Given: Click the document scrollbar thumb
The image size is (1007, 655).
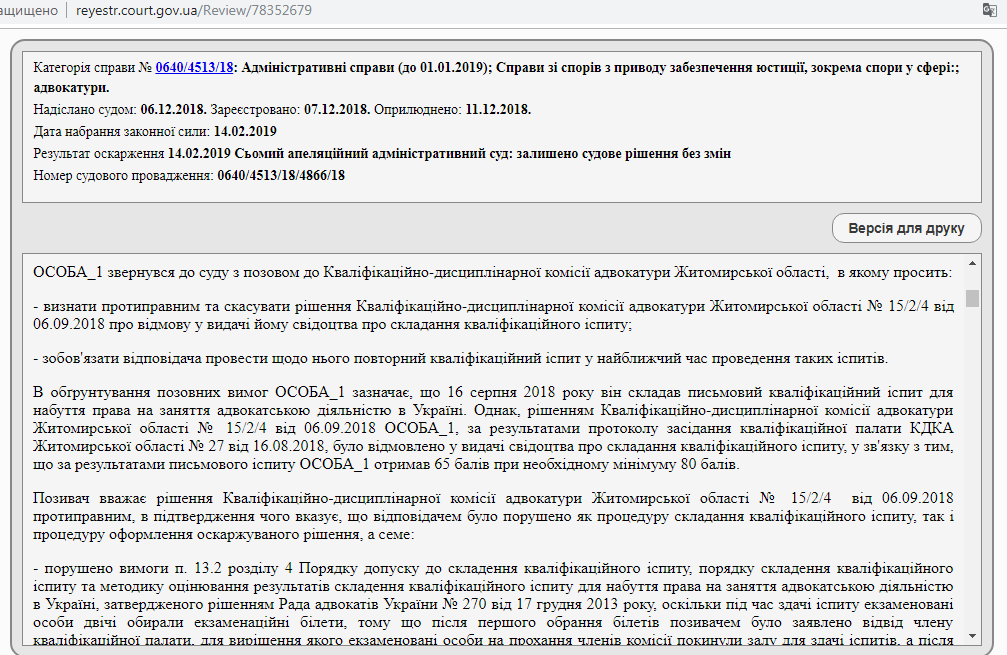Looking at the screenshot, I should coord(972,299).
